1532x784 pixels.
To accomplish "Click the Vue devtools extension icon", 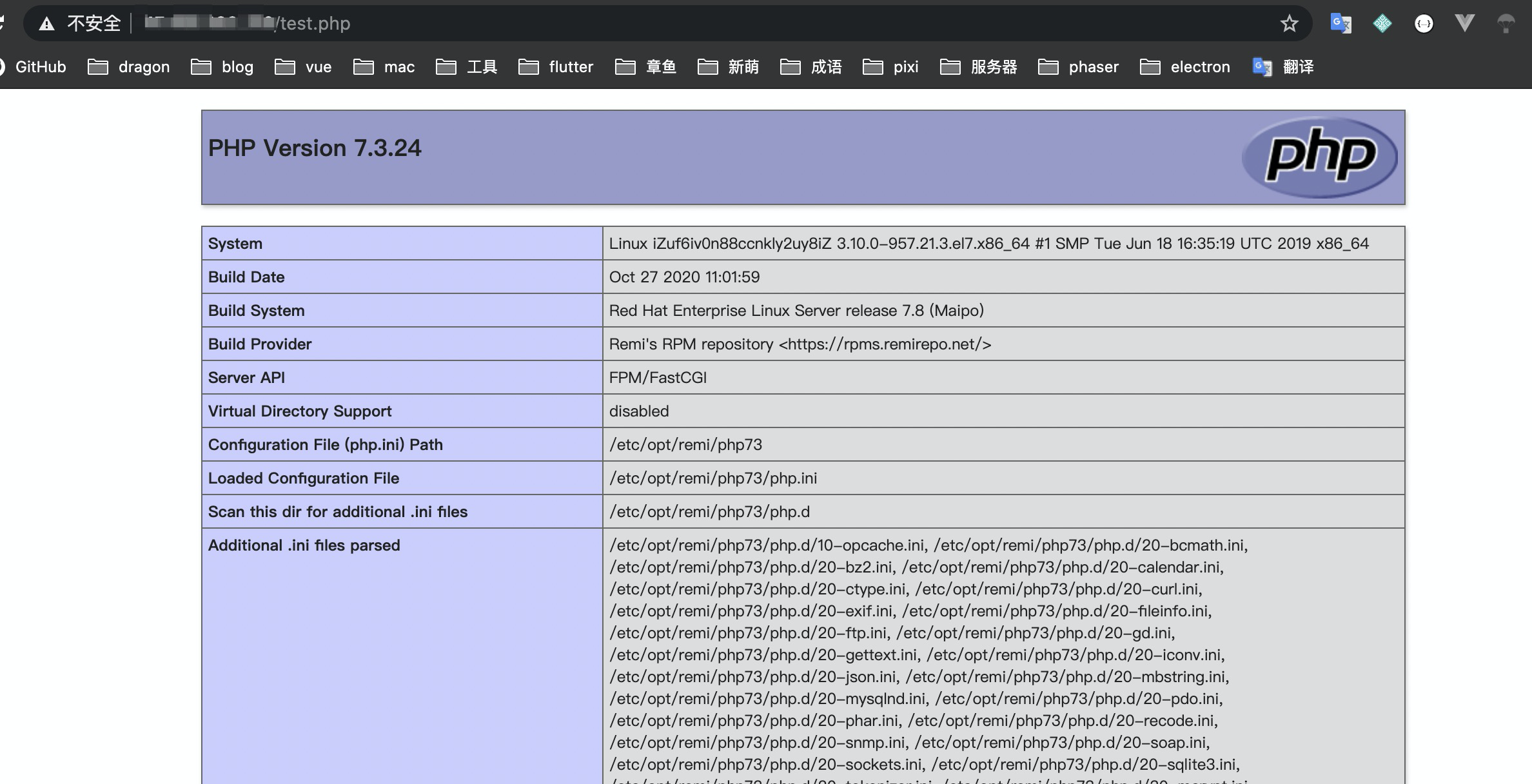I will 1465,24.
